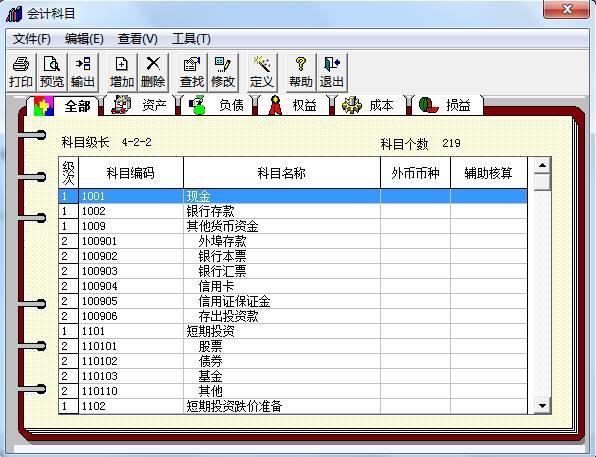Select the 负债 tab
This screenshot has height=457, width=596.
click(x=217, y=105)
